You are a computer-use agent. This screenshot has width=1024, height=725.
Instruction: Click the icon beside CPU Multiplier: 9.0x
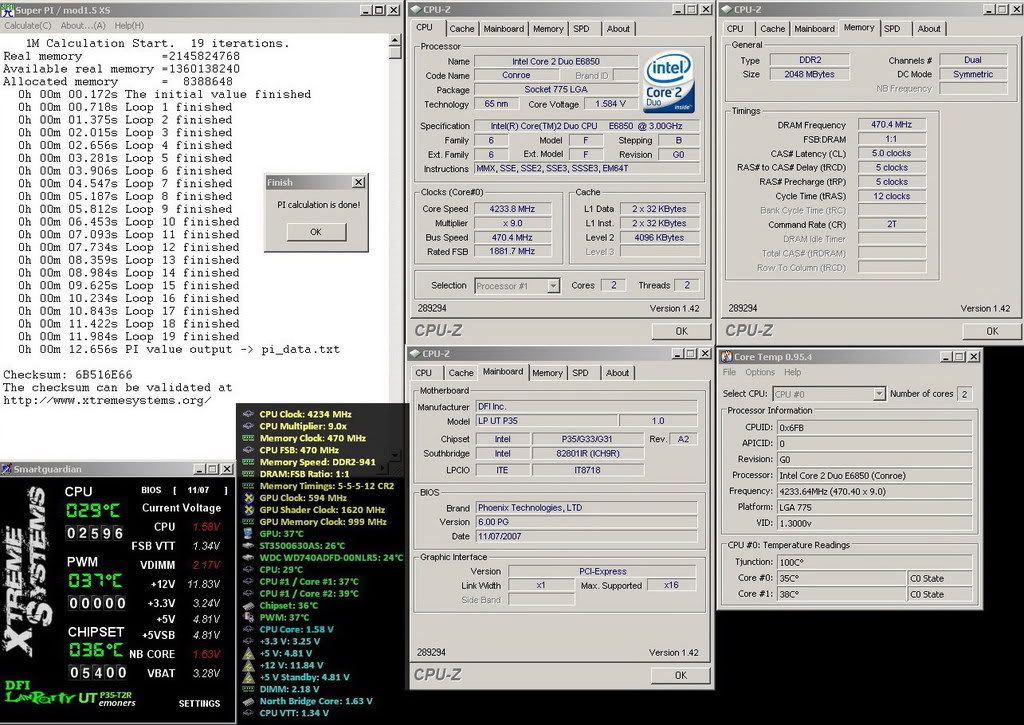[x=248, y=426]
